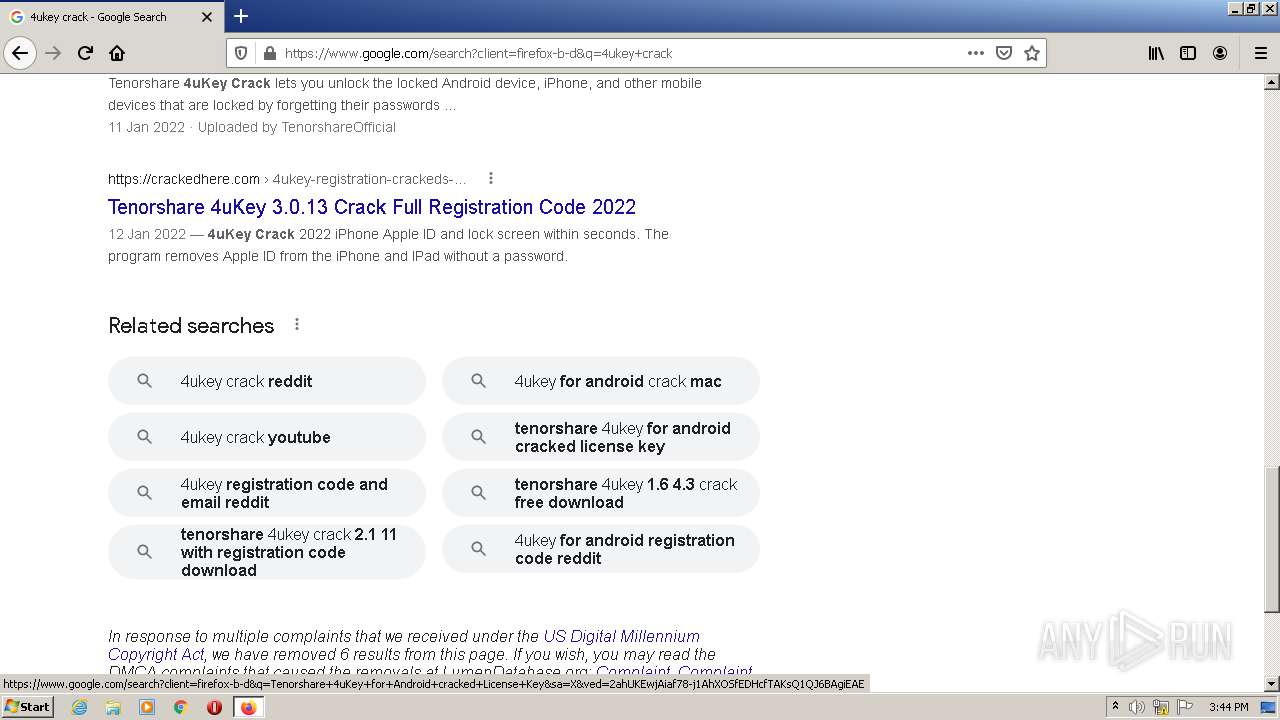
Task: Open the Windows Start menu
Action: pyautogui.click(x=28, y=707)
